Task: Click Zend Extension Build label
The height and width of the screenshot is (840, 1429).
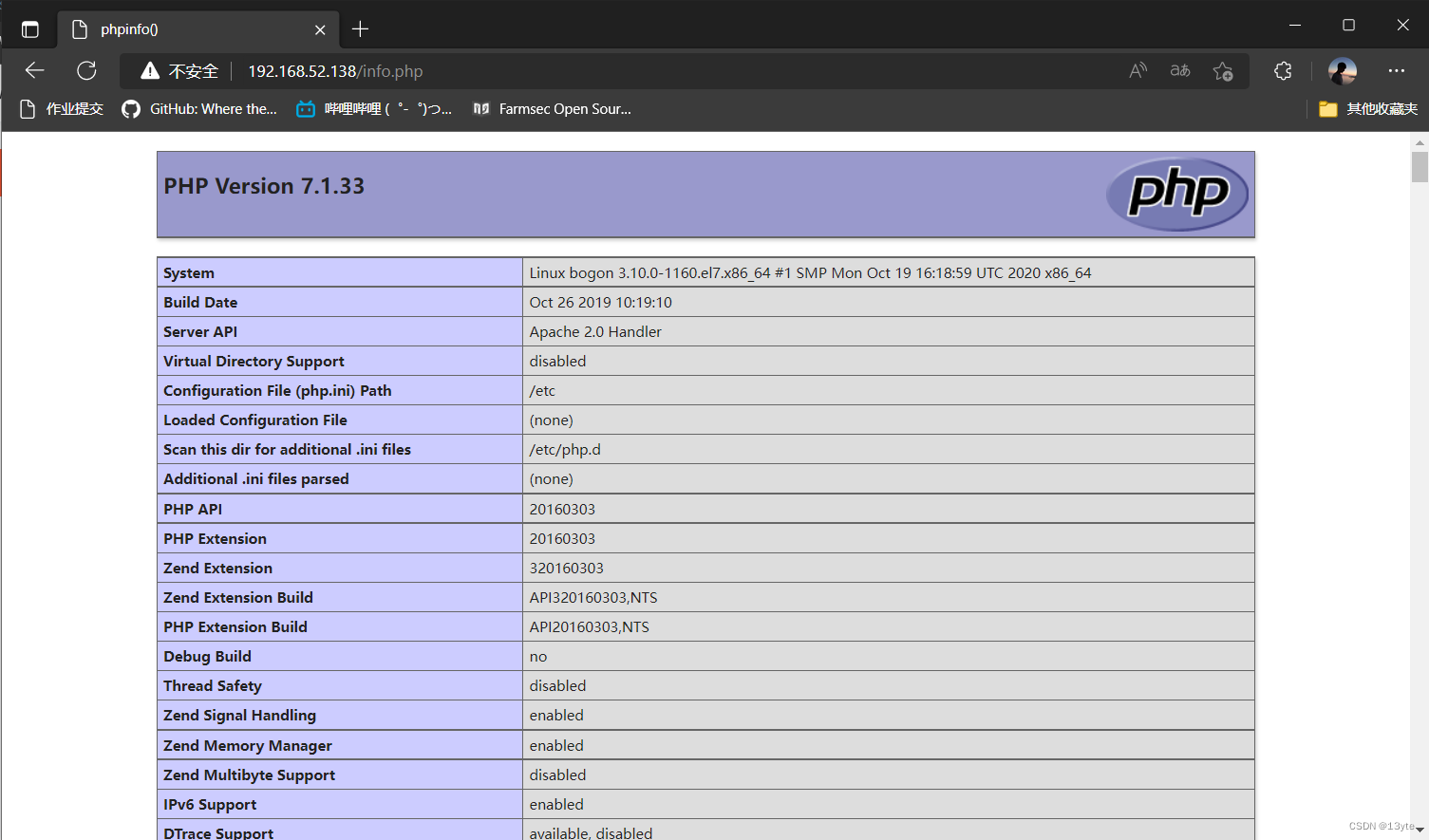Action: point(238,597)
